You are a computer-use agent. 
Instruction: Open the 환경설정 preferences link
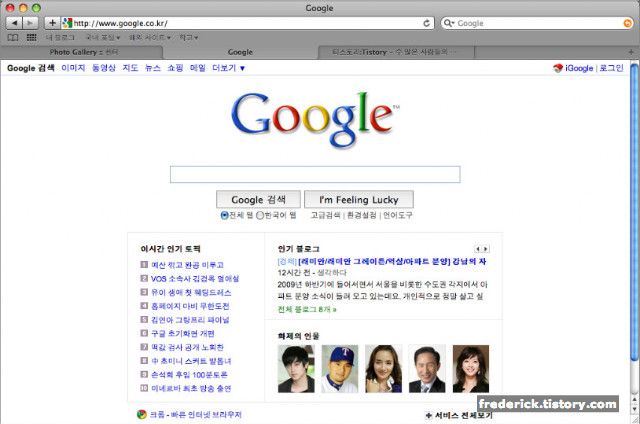click(361, 215)
